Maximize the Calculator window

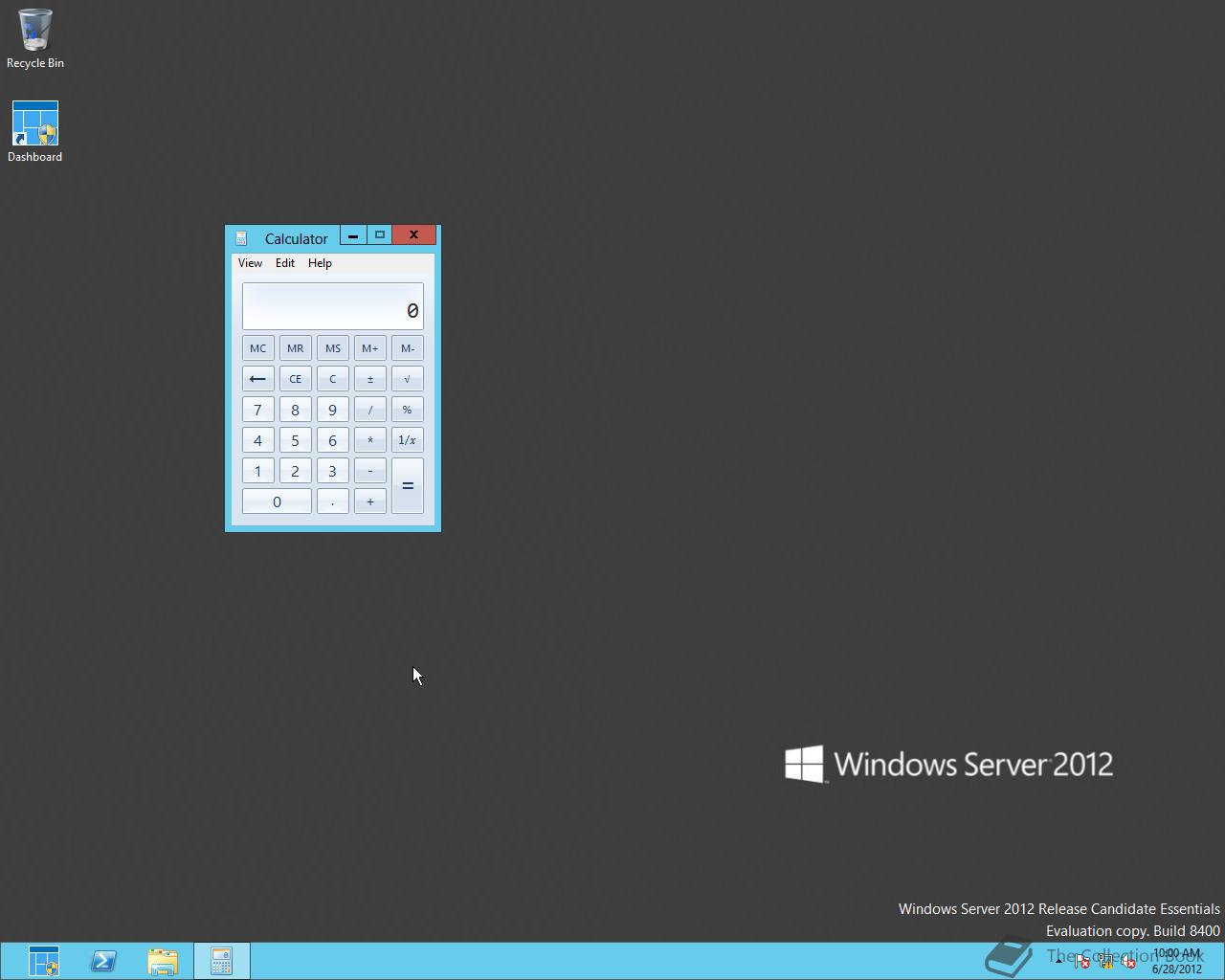(380, 235)
